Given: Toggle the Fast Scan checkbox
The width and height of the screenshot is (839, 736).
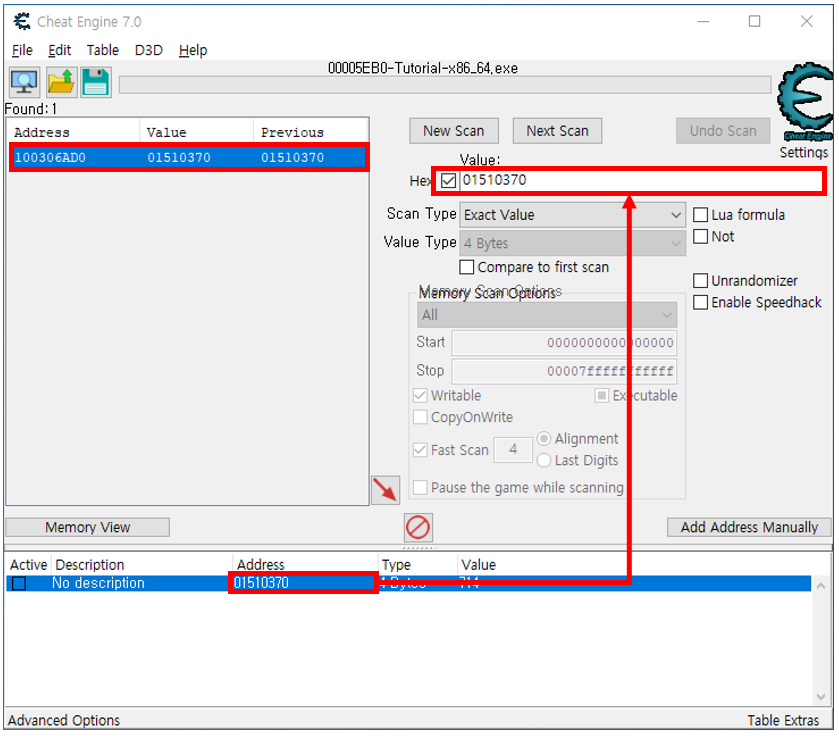Looking at the screenshot, I should (420, 450).
